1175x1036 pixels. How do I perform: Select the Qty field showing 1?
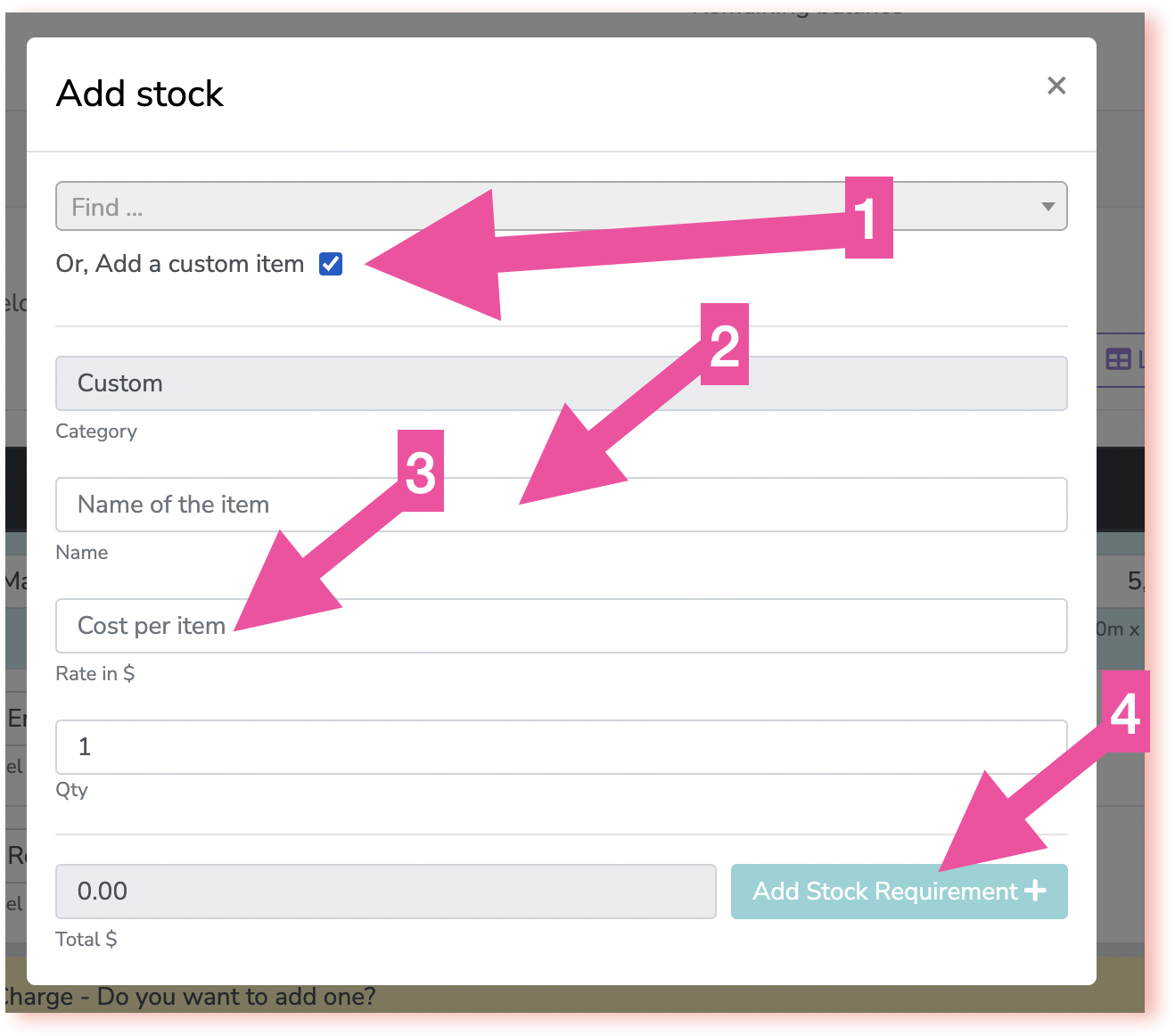pyautogui.click(x=561, y=747)
